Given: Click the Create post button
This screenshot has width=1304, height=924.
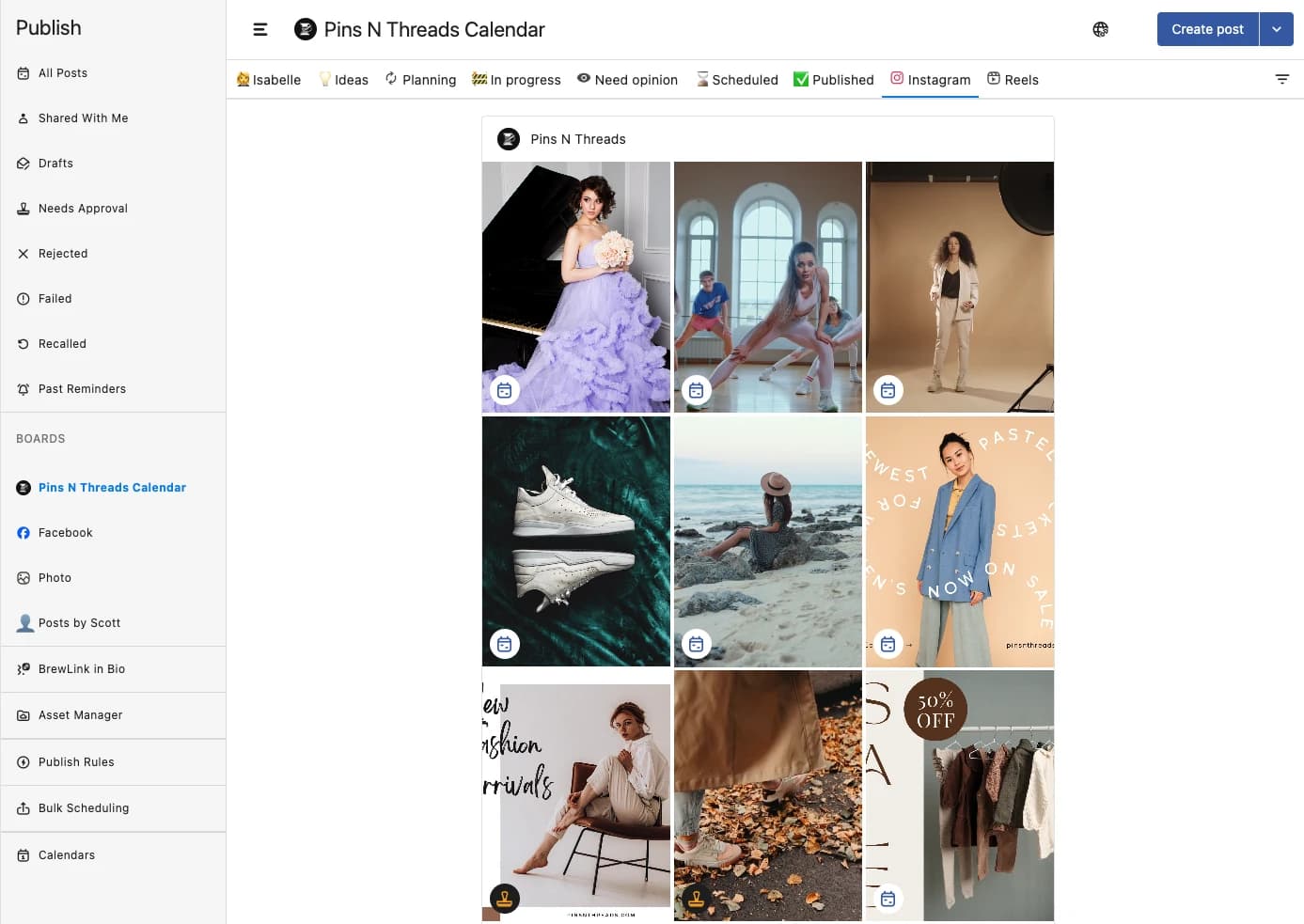Looking at the screenshot, I should pos(1207,30).
